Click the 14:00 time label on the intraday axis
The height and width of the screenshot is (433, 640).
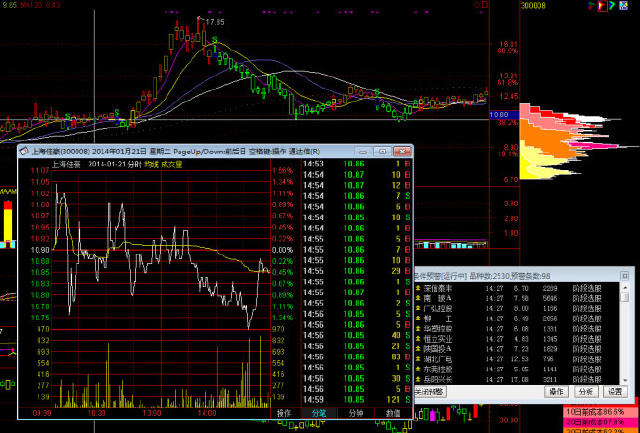tap(207, 413)
